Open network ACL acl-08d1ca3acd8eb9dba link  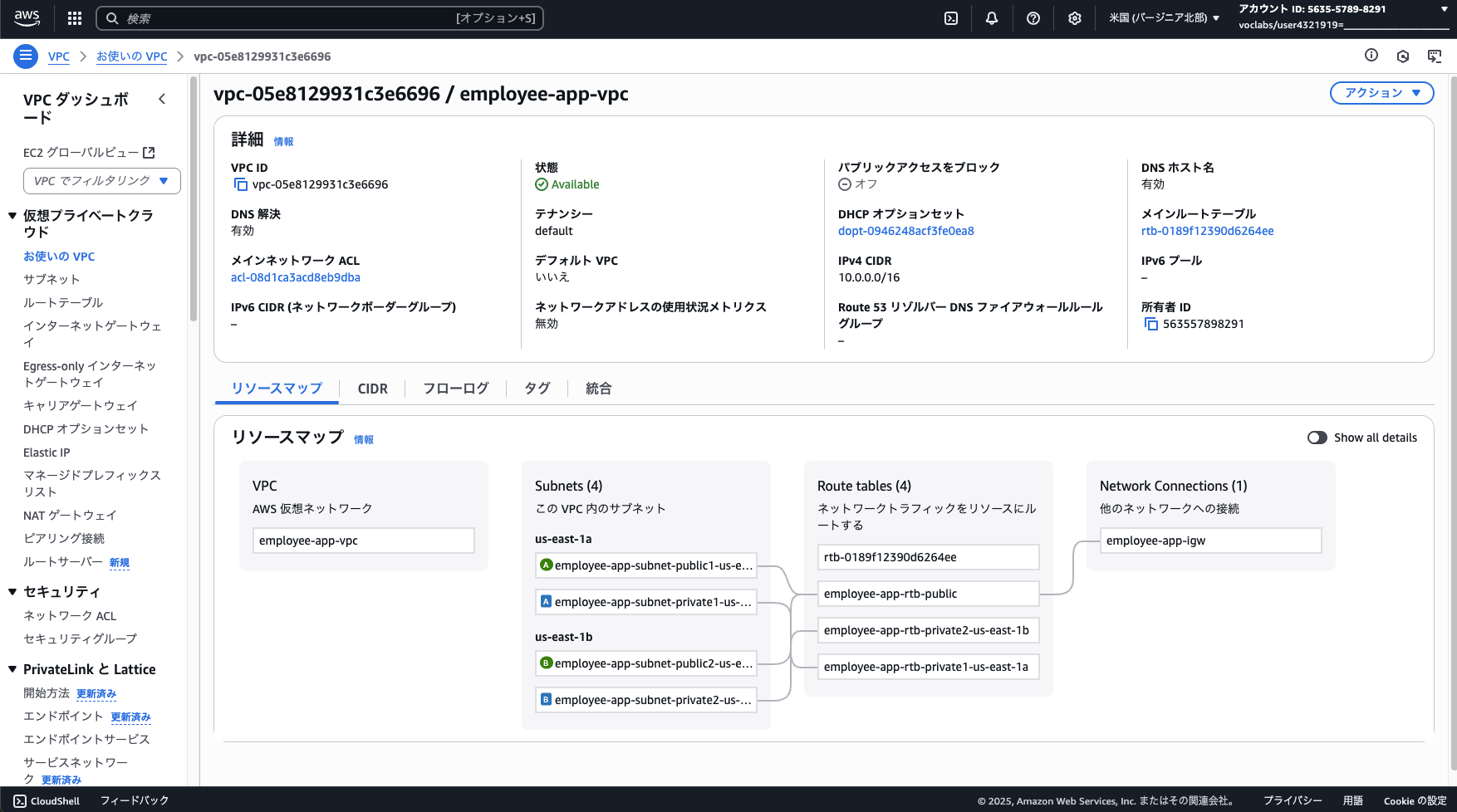(x=296, y=277)
